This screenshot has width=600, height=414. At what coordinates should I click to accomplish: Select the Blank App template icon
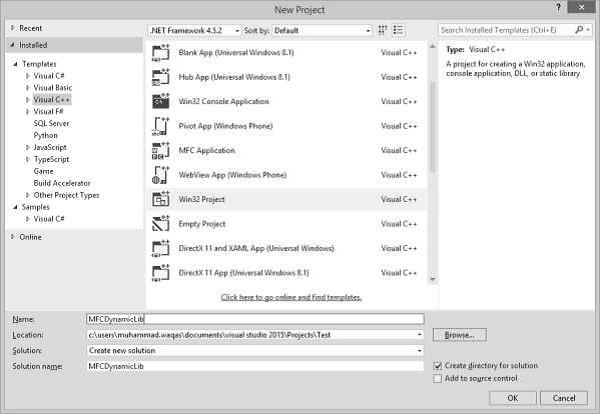(x=161, y=53)
